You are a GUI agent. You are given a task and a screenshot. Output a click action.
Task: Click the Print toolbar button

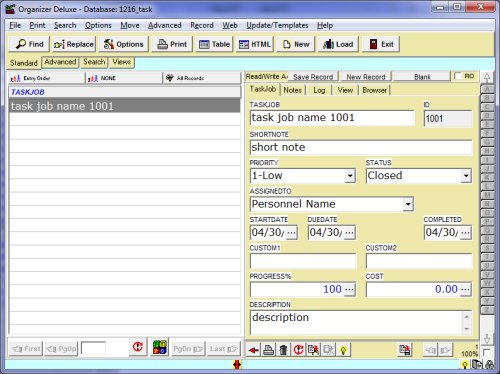coord(172,44)
